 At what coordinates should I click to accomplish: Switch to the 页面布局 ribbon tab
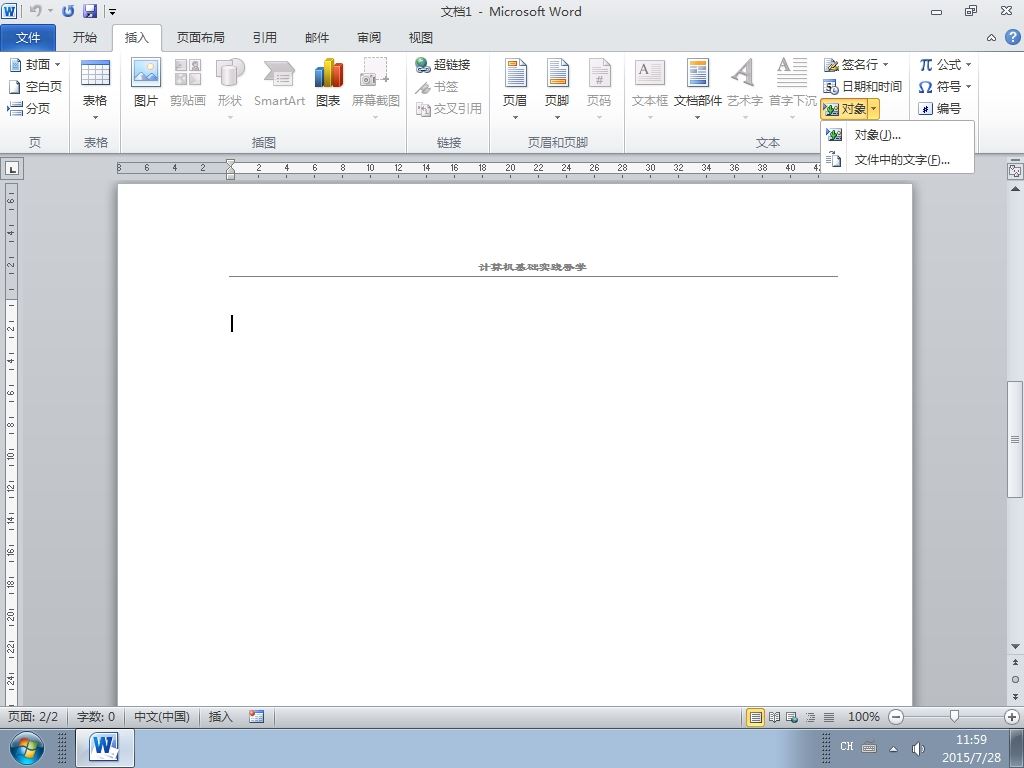click(200, 38)
